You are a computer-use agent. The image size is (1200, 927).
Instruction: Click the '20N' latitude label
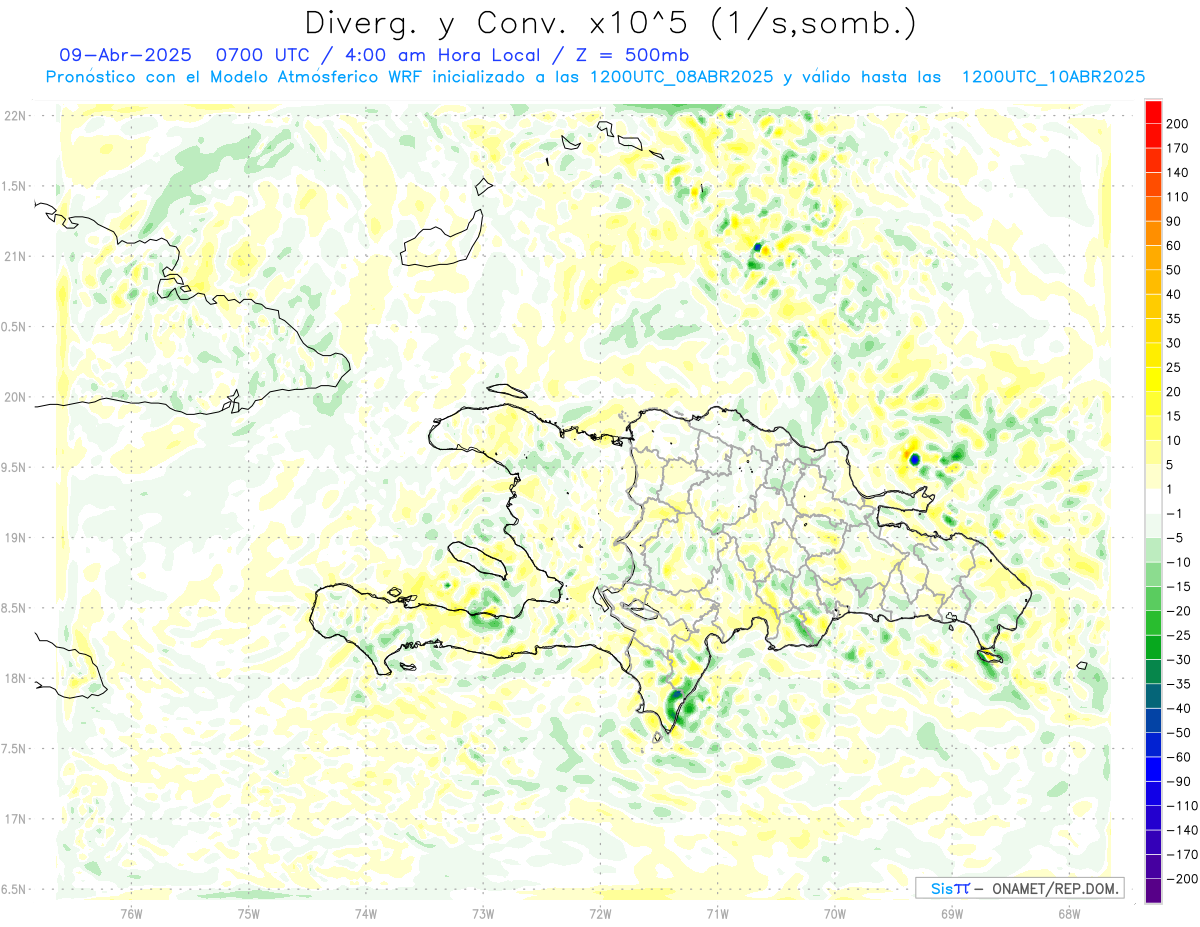[14, 397]
